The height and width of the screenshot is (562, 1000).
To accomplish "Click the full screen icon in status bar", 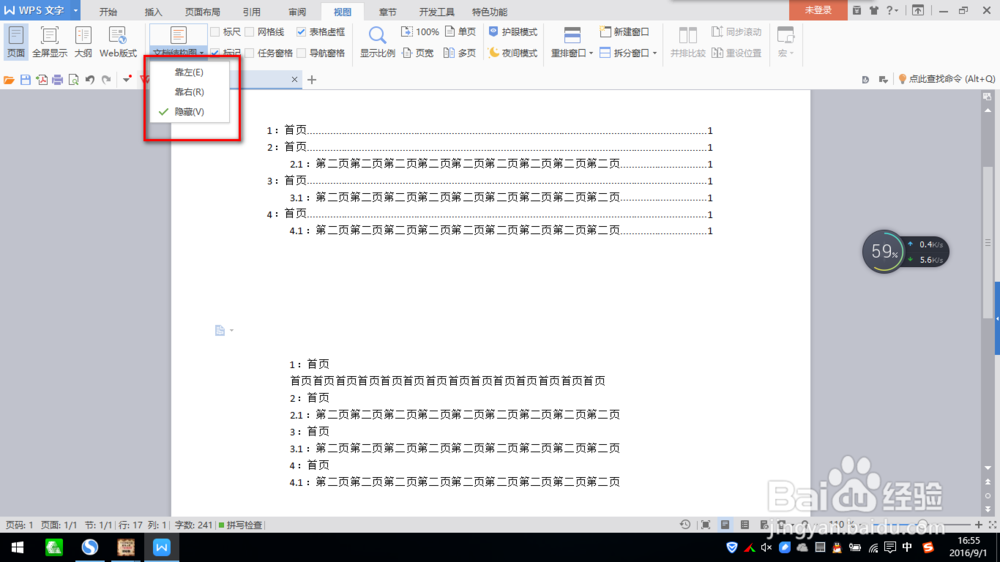I will [x=705, y=525].
